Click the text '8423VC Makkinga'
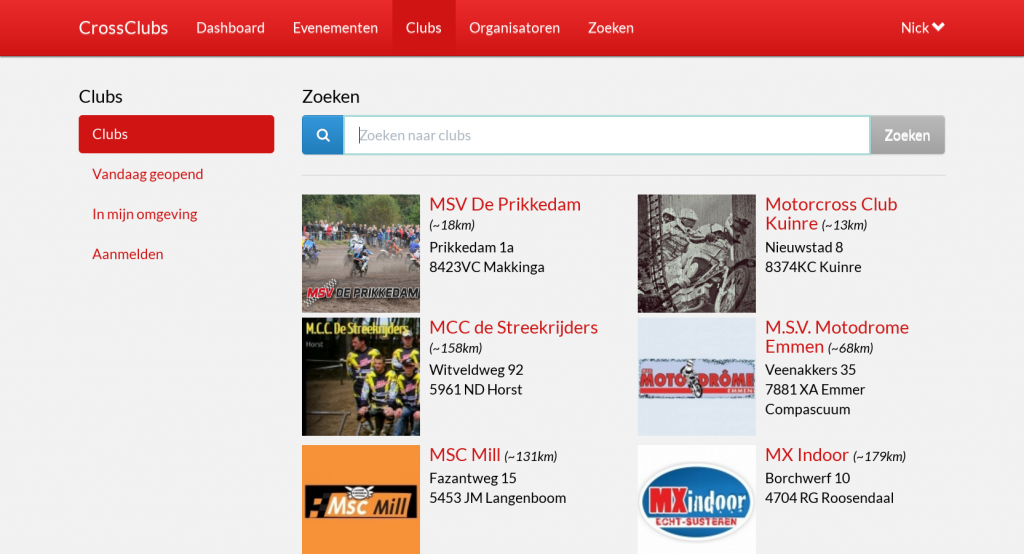The image size is (1024, 554). point(487,267)
